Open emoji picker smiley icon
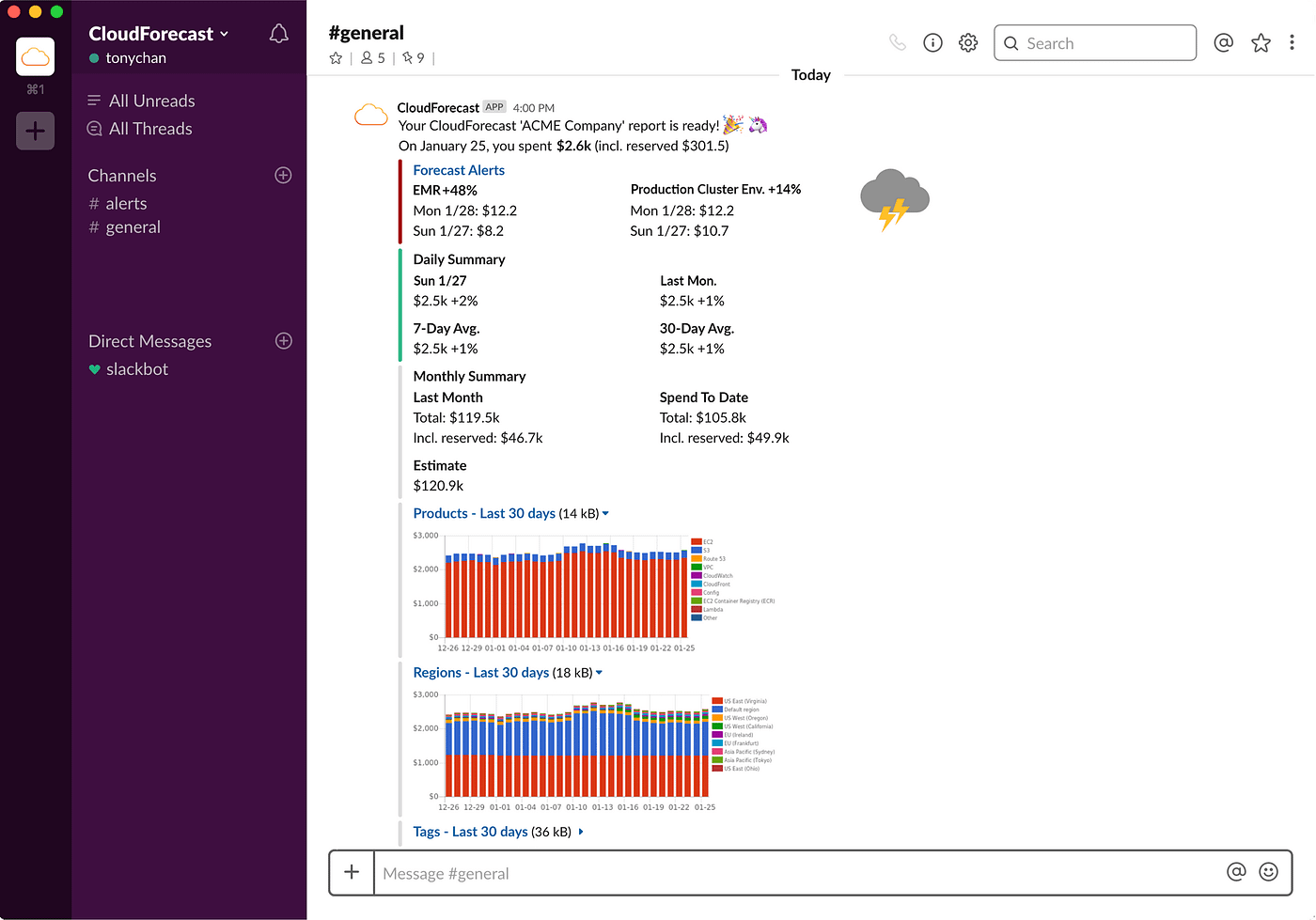The height and width of the screenshot is (920, 1316). 1268,872
